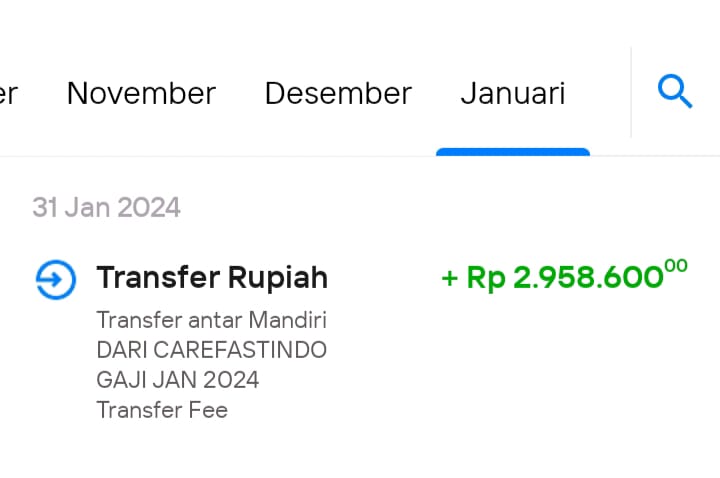720x478 pixels.
Task: Click the superscript 00 decimals of the amount
Action: tap(676, 266)
